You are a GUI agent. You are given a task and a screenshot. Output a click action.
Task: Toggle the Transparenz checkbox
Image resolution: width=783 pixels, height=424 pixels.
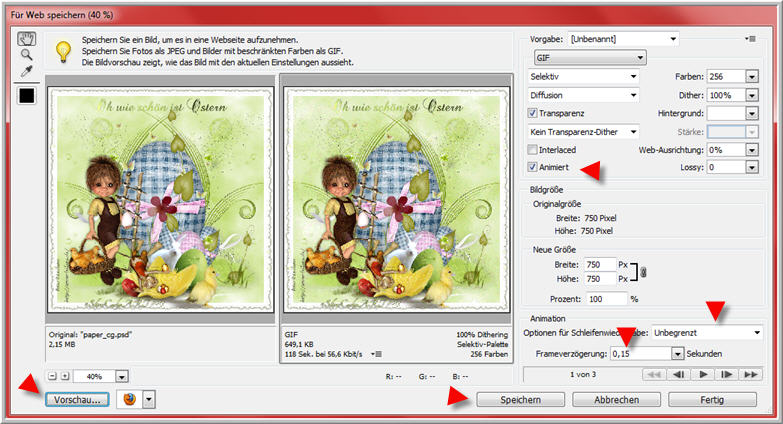[533, 113]
